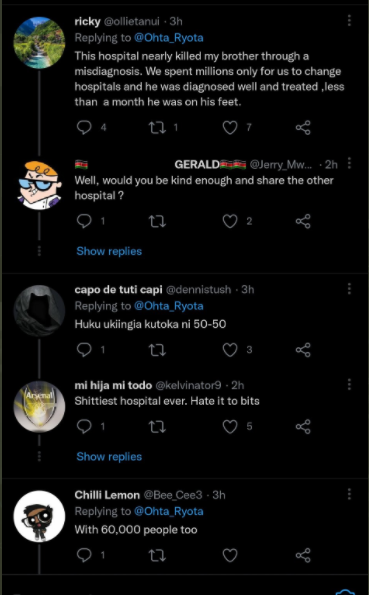The image size is (369, 595).
Task: Show replies under GERALD's tweet
Action: (x=109, y=251)
